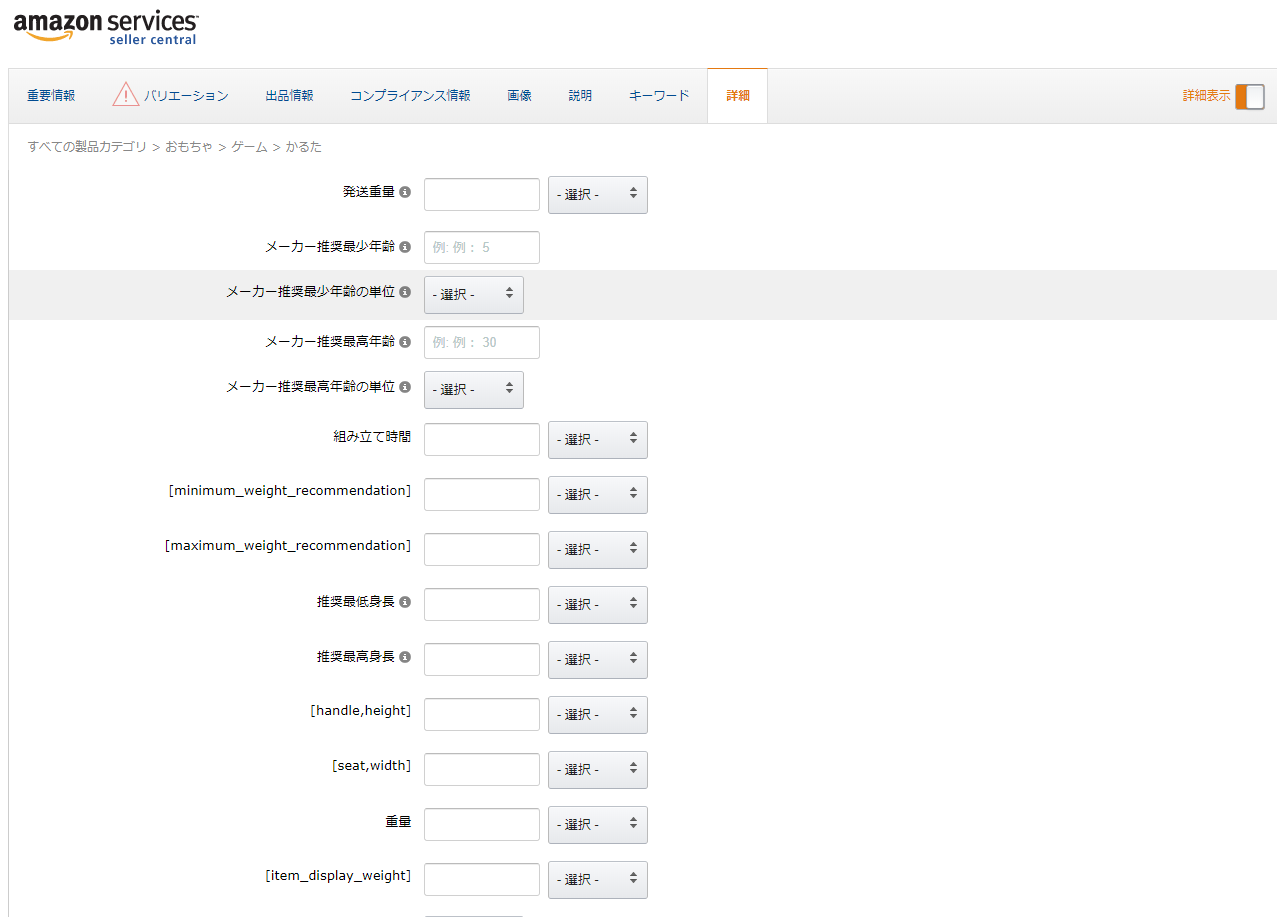Screen dimensions: 1277x917
Task: Click info icon beside メーカー推奨最少年齢
Action: [x=405, y=247]
